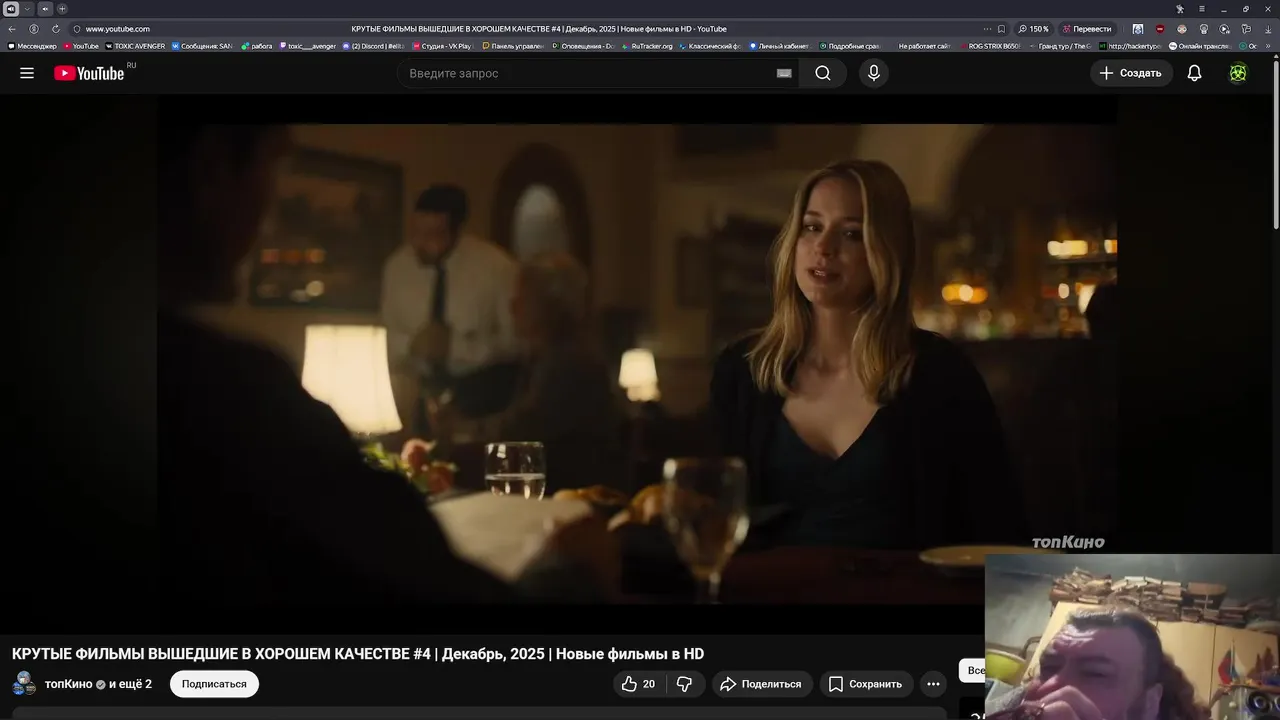The image size is (1280, 720).
Task: Subscribe via the 'Подписаться' button
Action: [214, 684]
